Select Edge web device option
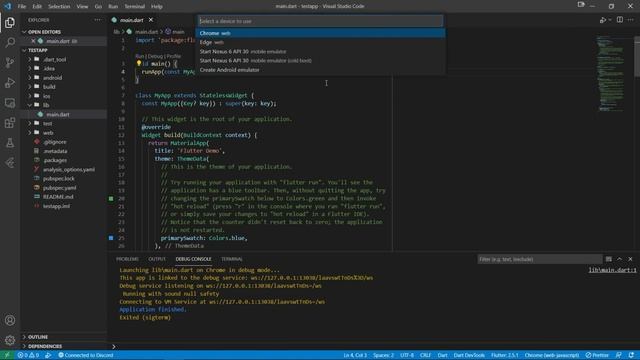 [x=320, y=42]
